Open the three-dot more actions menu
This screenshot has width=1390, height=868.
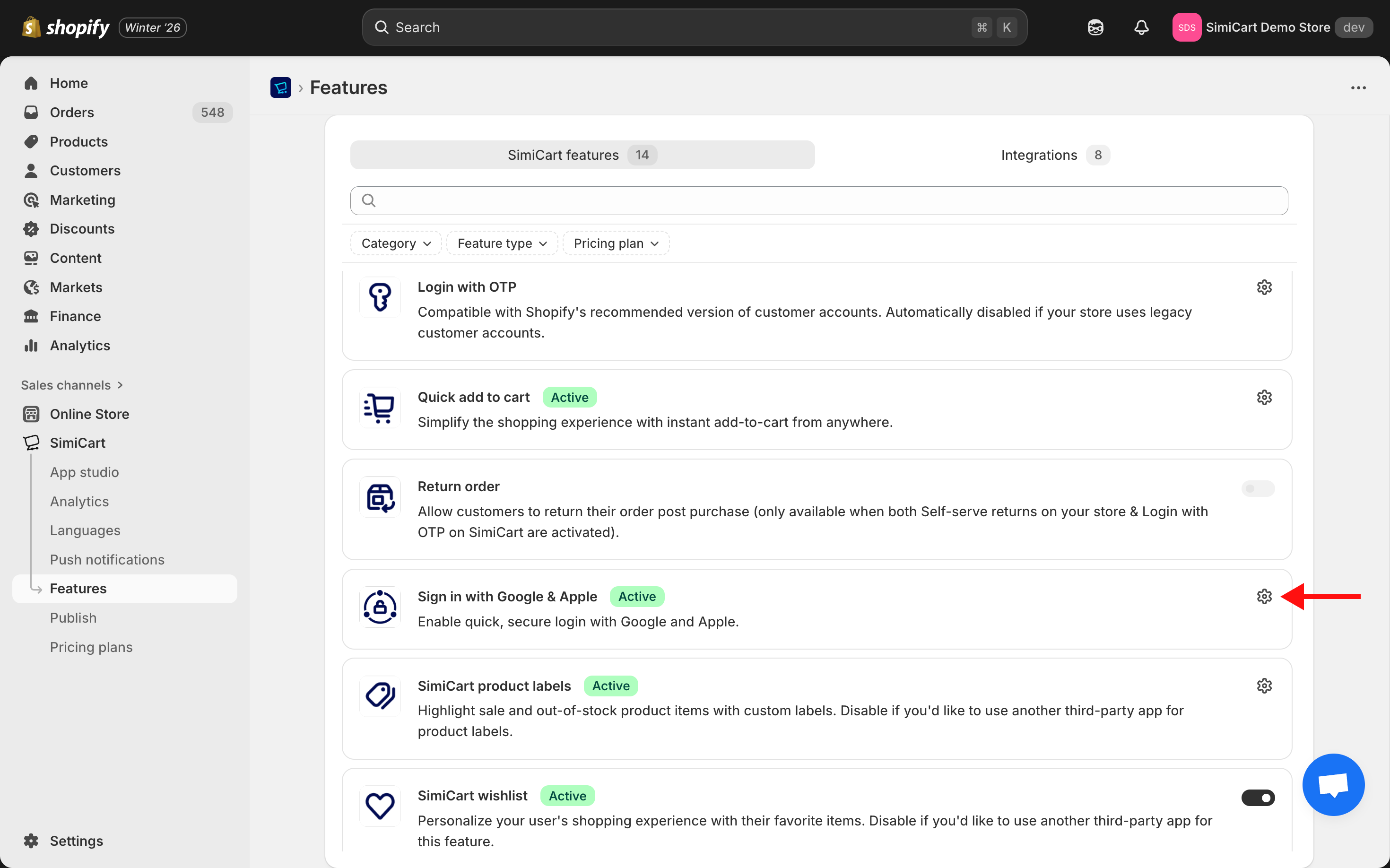(1358, 88)
